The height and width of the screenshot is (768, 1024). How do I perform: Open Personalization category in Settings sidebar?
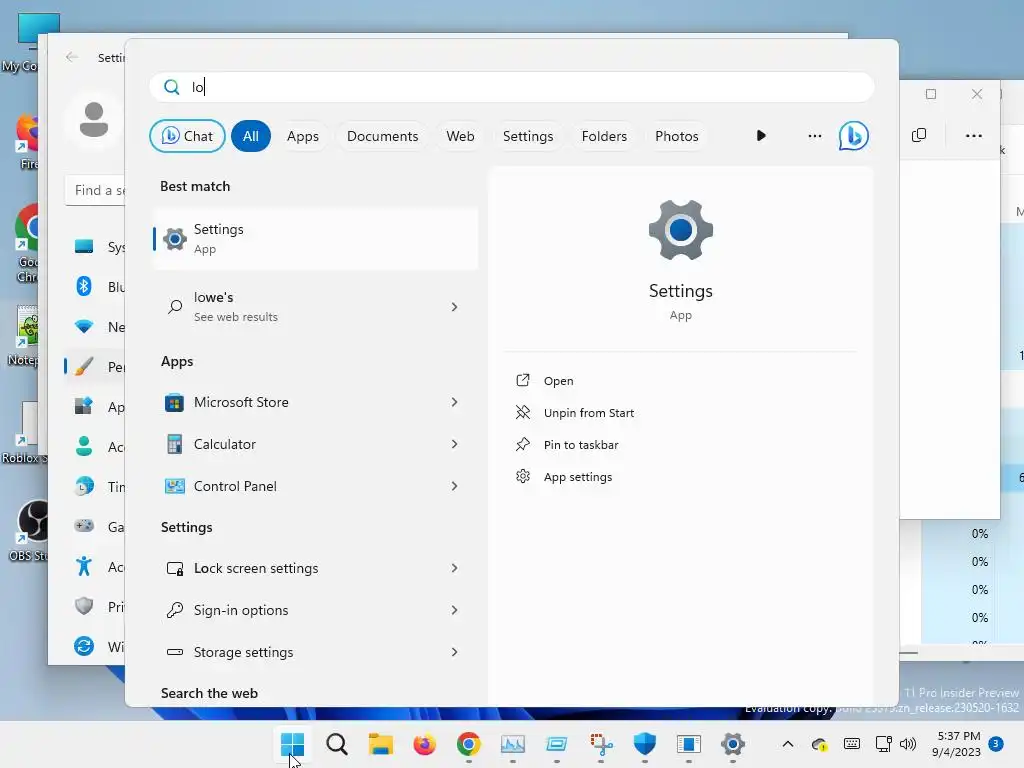tap(95, 366)
